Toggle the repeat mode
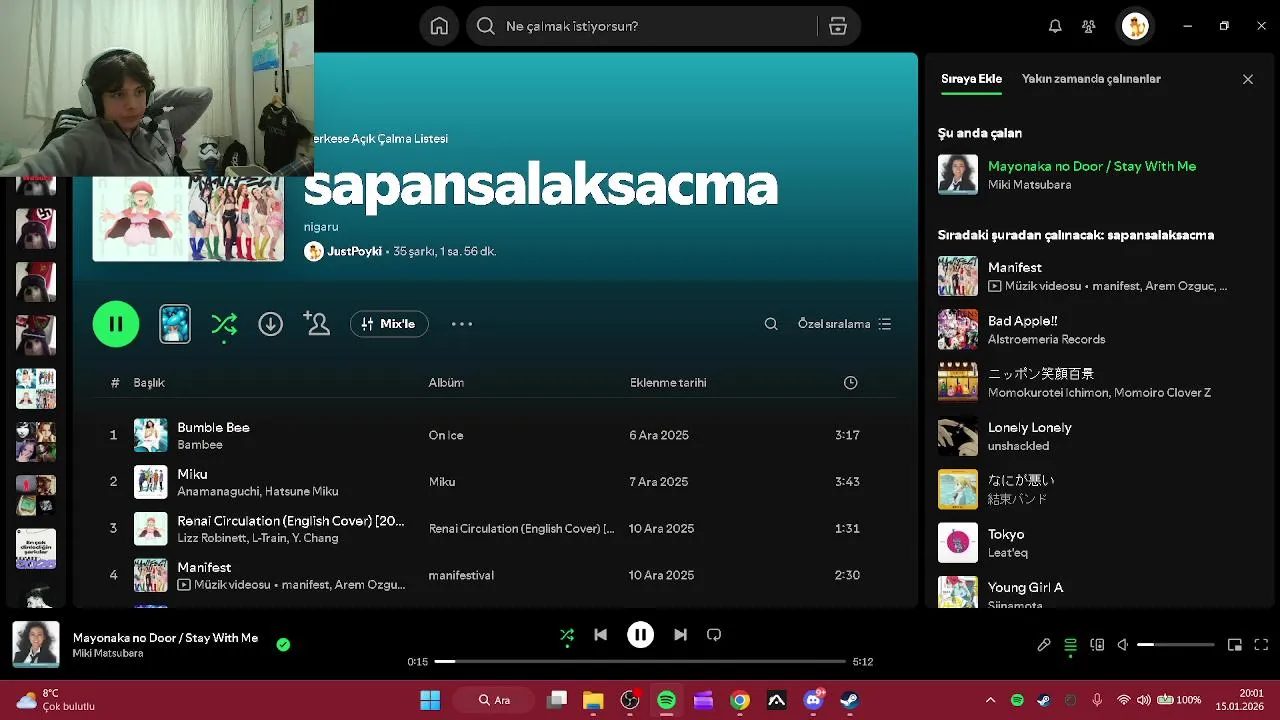Image resolution: width=1280 pixels, height=720 pixels. (714, 635)
